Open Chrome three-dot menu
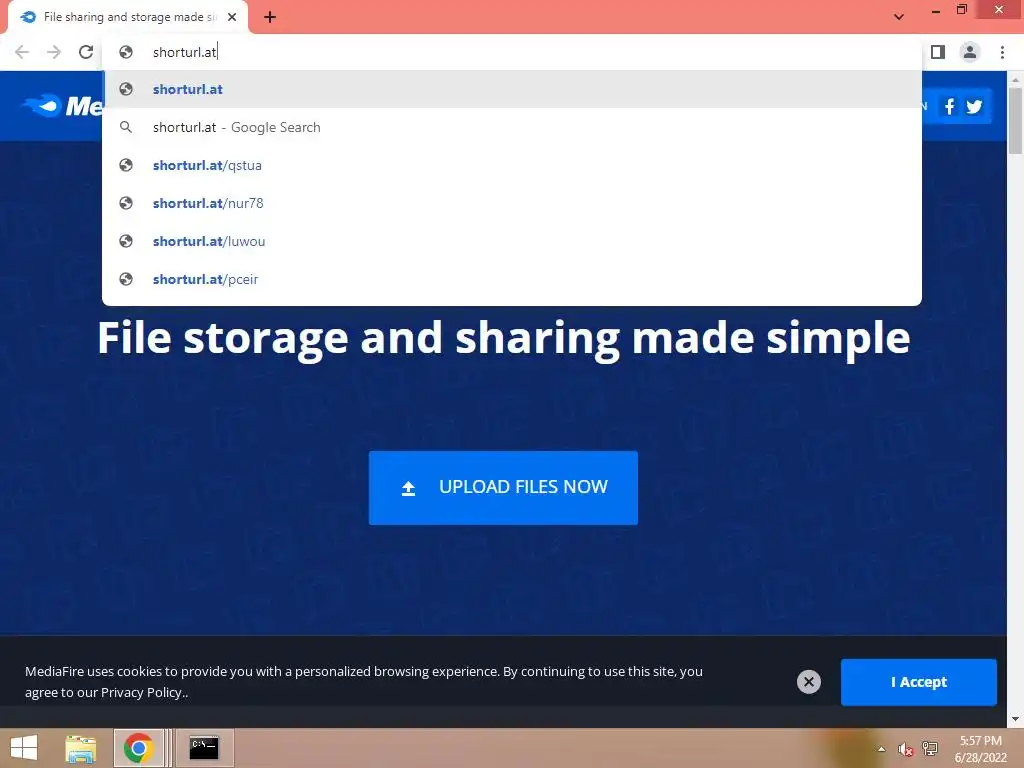The image size is (1024, 768). tap(1002, 52)
